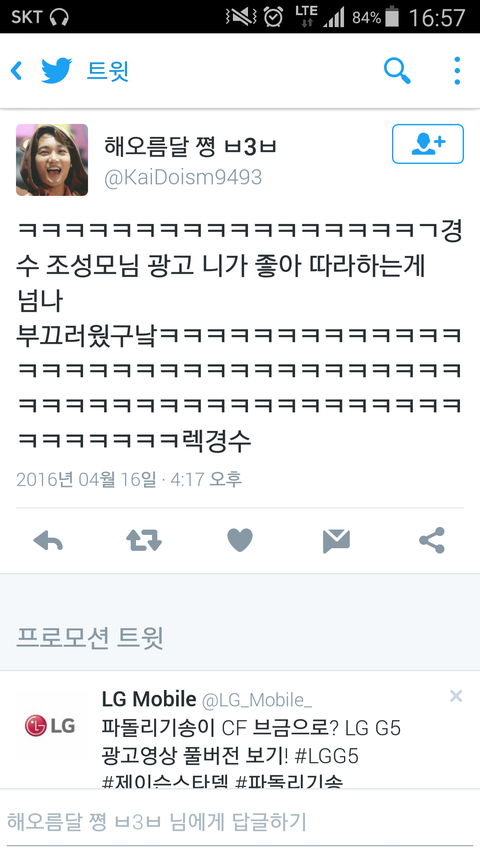Tap the #LGG5 hashtag
This screenshot has width=480, height=853.
pyautogui.click(x=327, y=756)
